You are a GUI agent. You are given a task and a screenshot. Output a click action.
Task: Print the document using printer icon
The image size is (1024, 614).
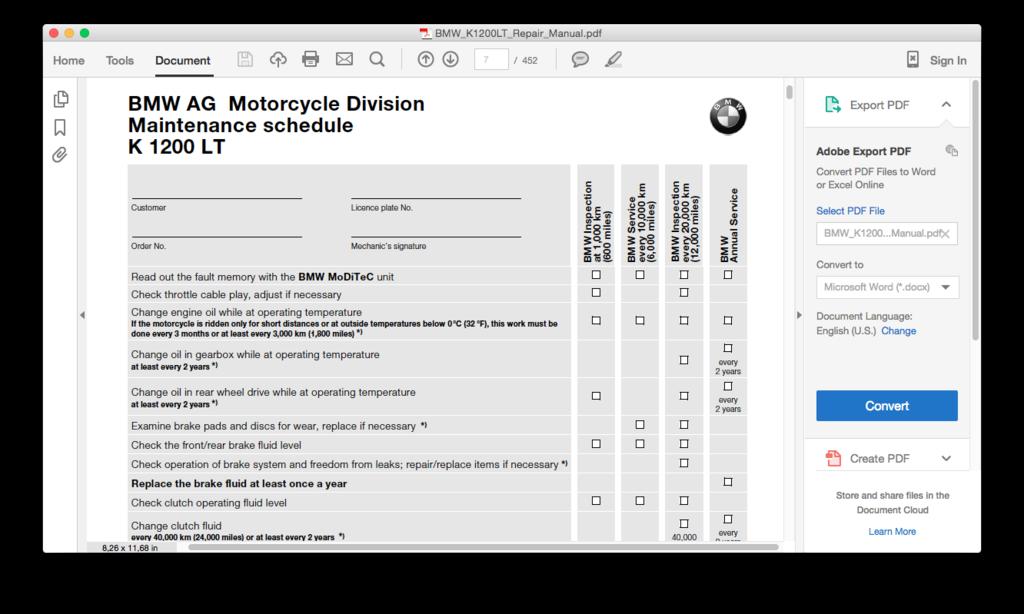pos(311,60)
